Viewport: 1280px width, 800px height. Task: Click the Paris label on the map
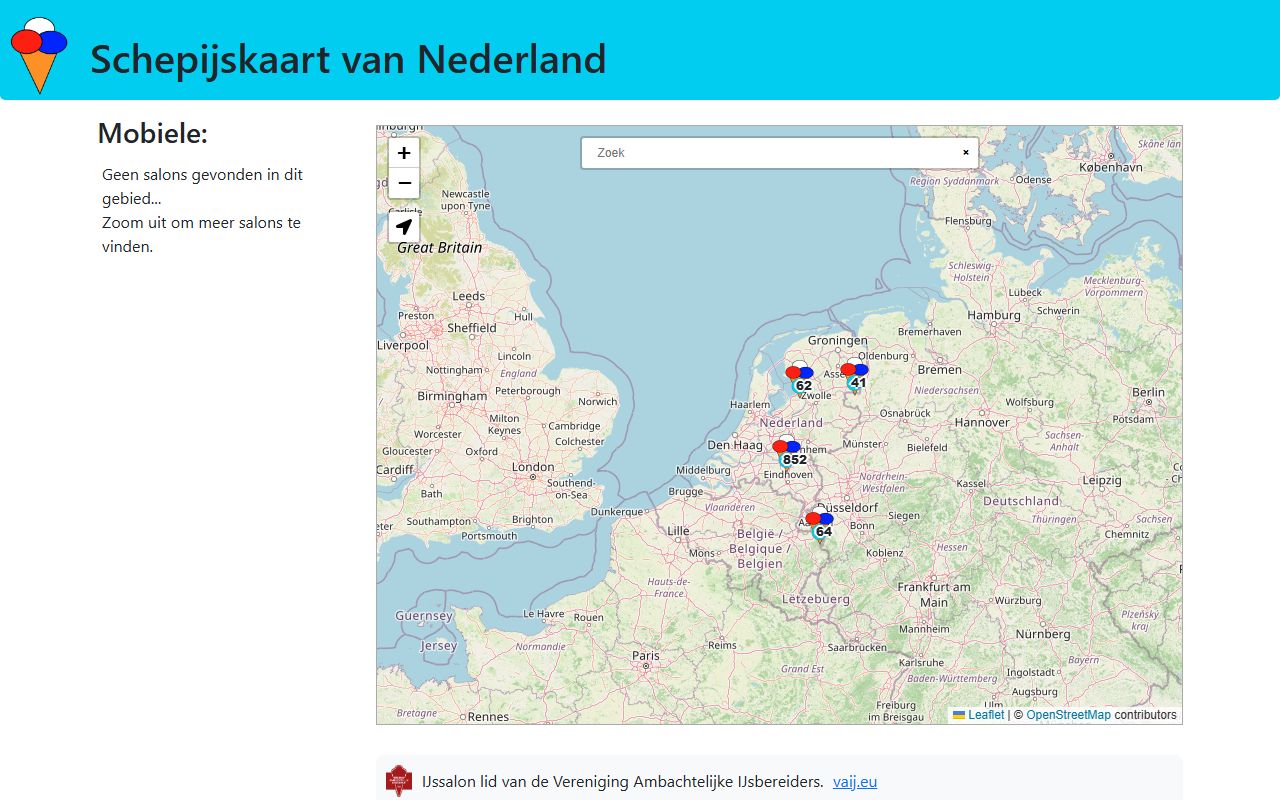click(646, 656)
